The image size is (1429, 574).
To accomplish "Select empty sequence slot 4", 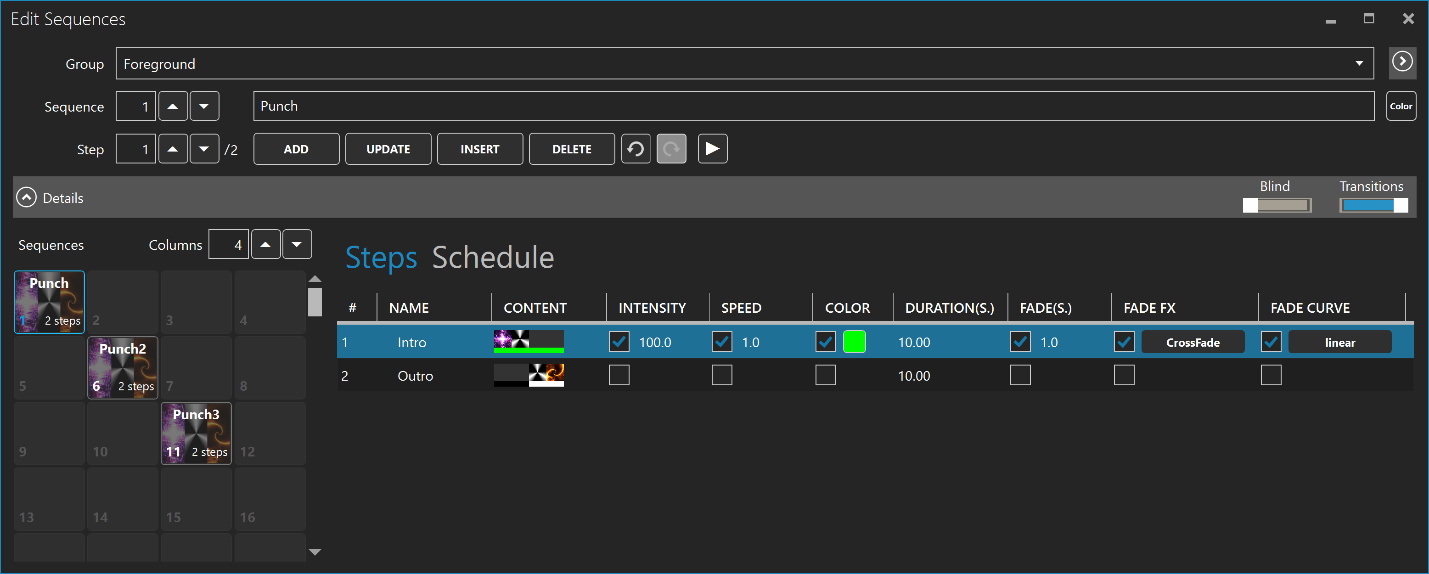I will tap(270, 302).
